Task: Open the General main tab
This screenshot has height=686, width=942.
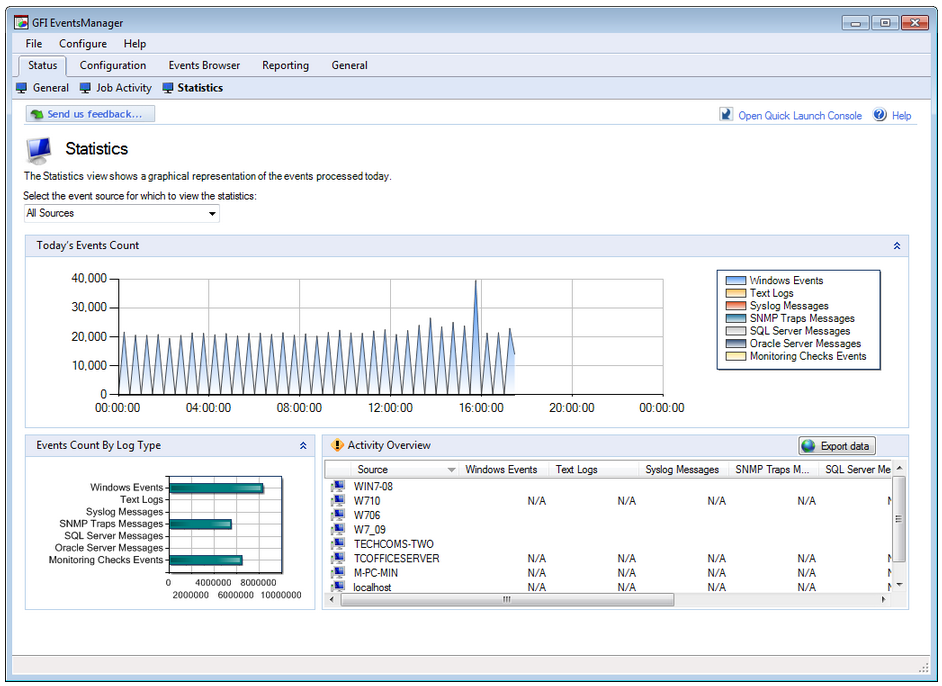Action: pyautogui.click(x=350, y=65)
